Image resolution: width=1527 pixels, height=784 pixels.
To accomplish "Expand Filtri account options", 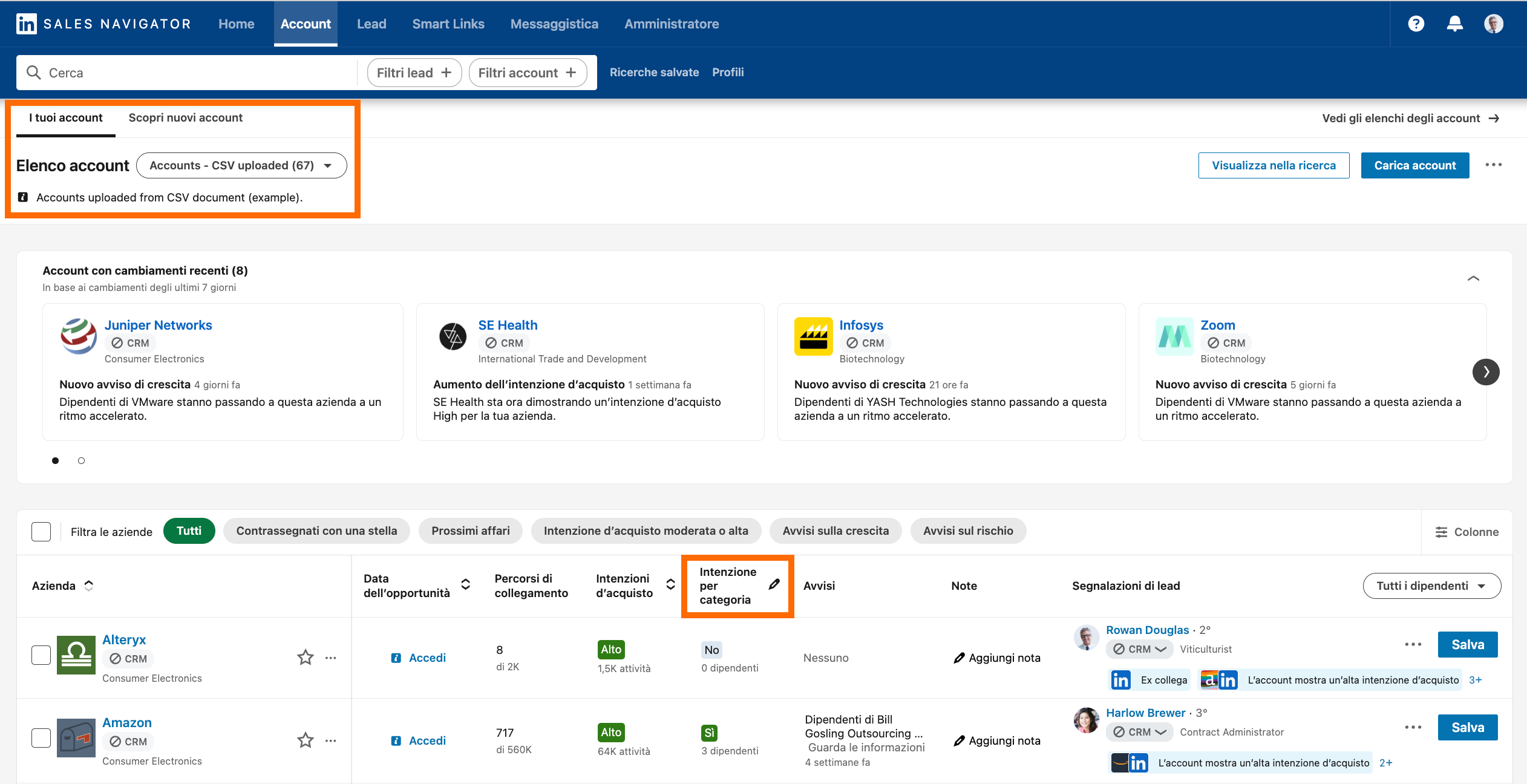I will tap(528, 73).
